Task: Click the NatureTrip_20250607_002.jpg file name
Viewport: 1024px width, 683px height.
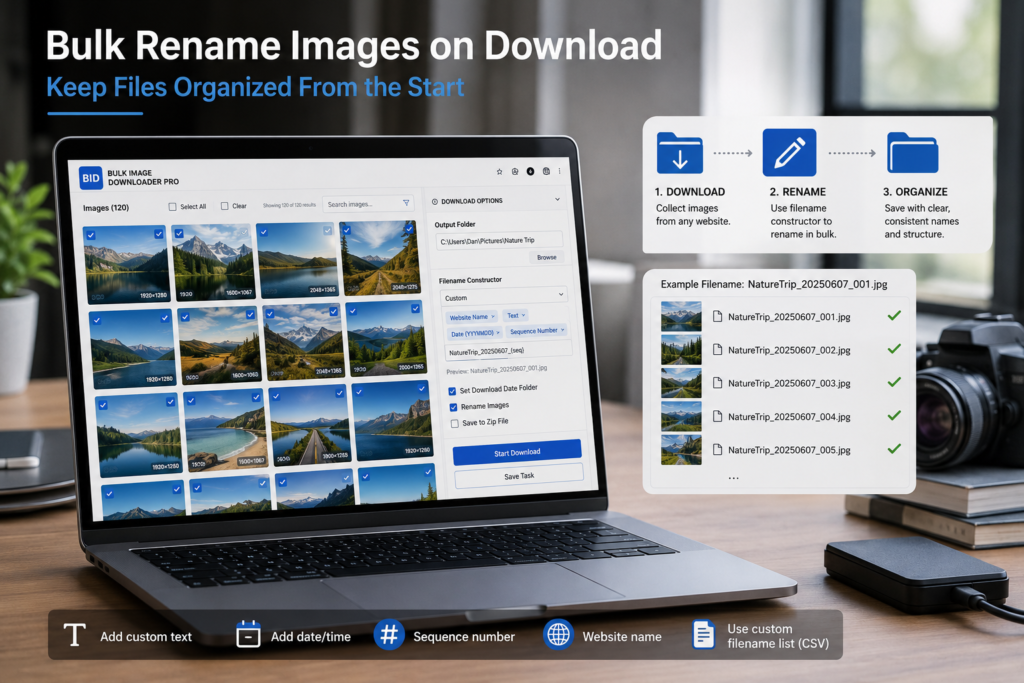Action: pyautogui.click(x=789, y=350)
